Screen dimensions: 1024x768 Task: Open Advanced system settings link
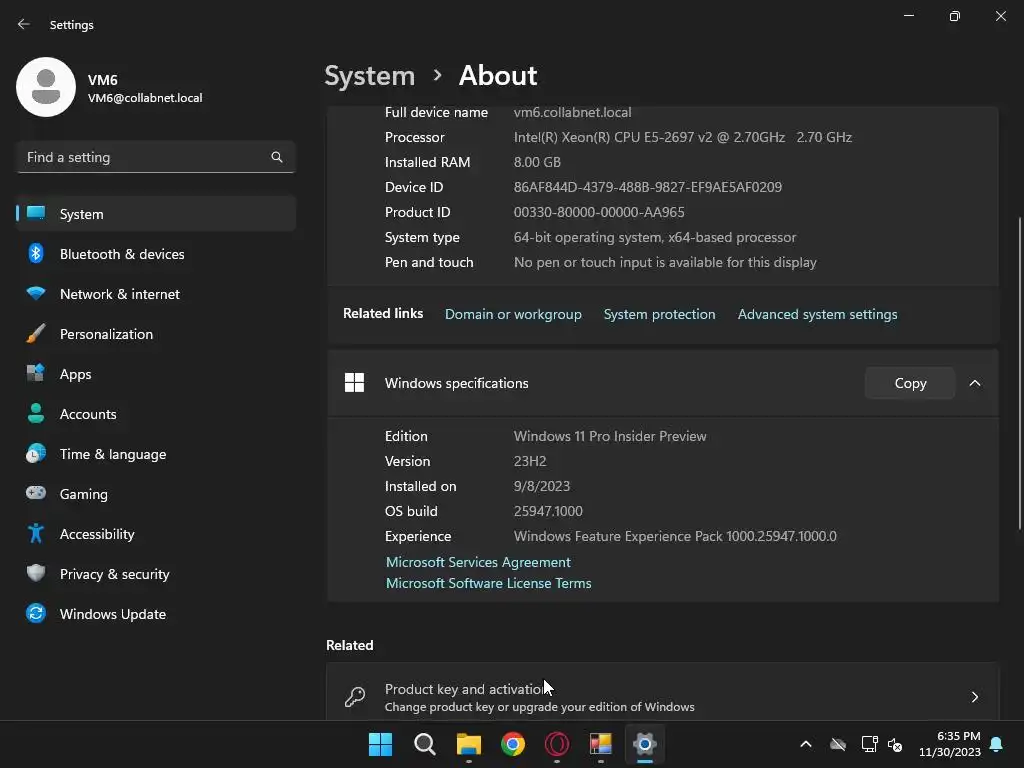tap(818, 314)
